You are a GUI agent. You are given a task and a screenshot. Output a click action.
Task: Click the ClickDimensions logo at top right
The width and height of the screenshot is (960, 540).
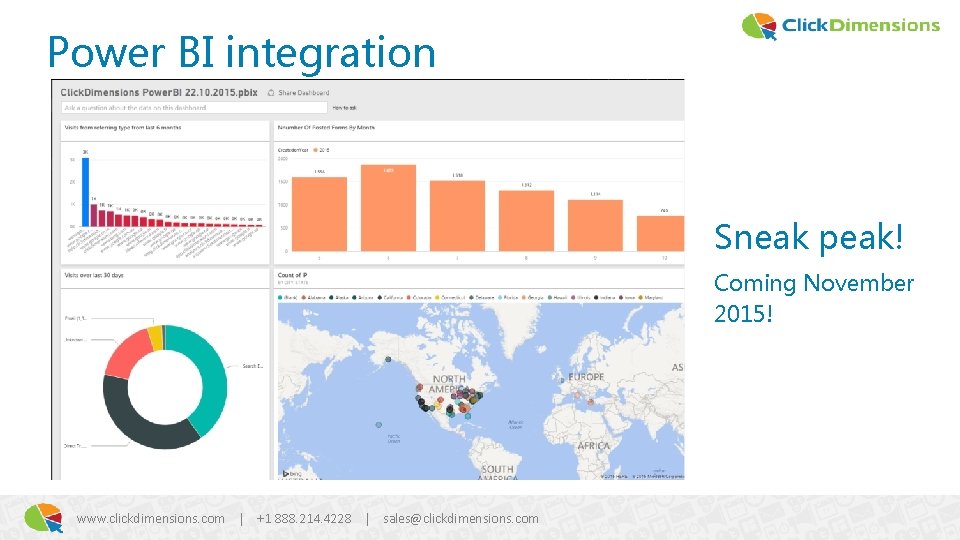[841, 26]
